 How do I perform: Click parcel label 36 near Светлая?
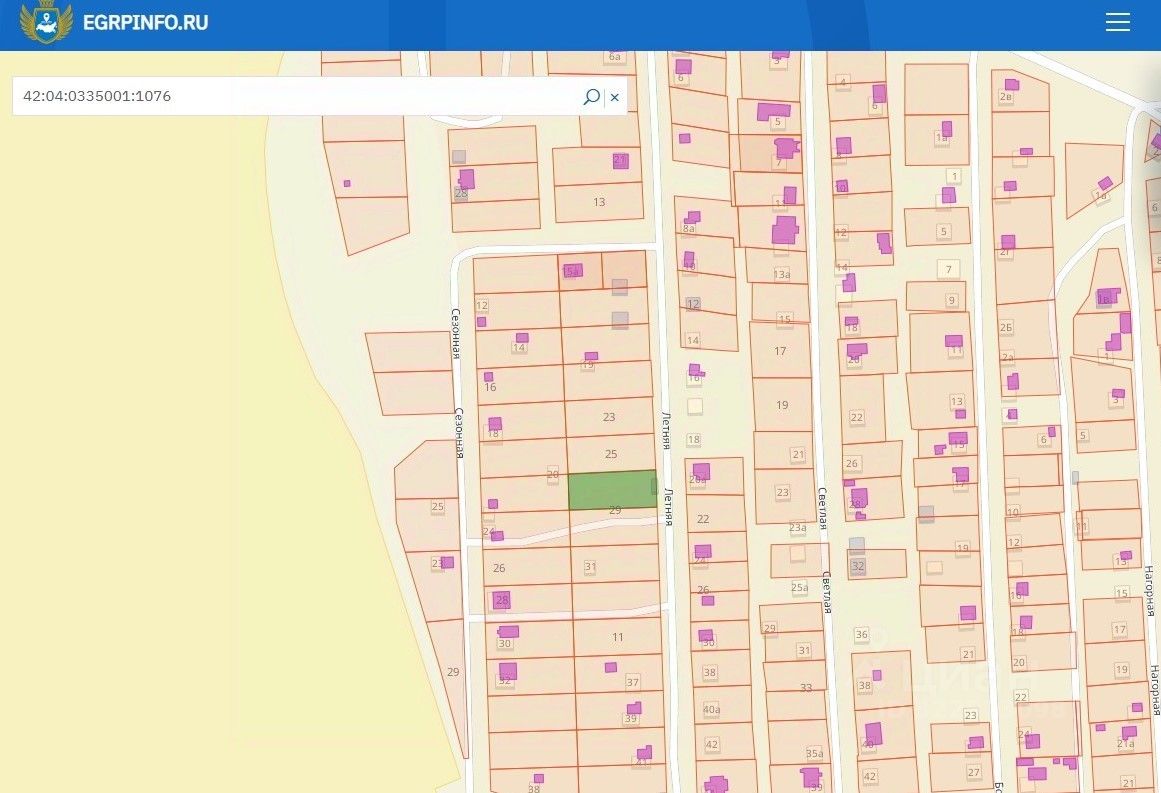pyautogui.click(x=861, y=635)
